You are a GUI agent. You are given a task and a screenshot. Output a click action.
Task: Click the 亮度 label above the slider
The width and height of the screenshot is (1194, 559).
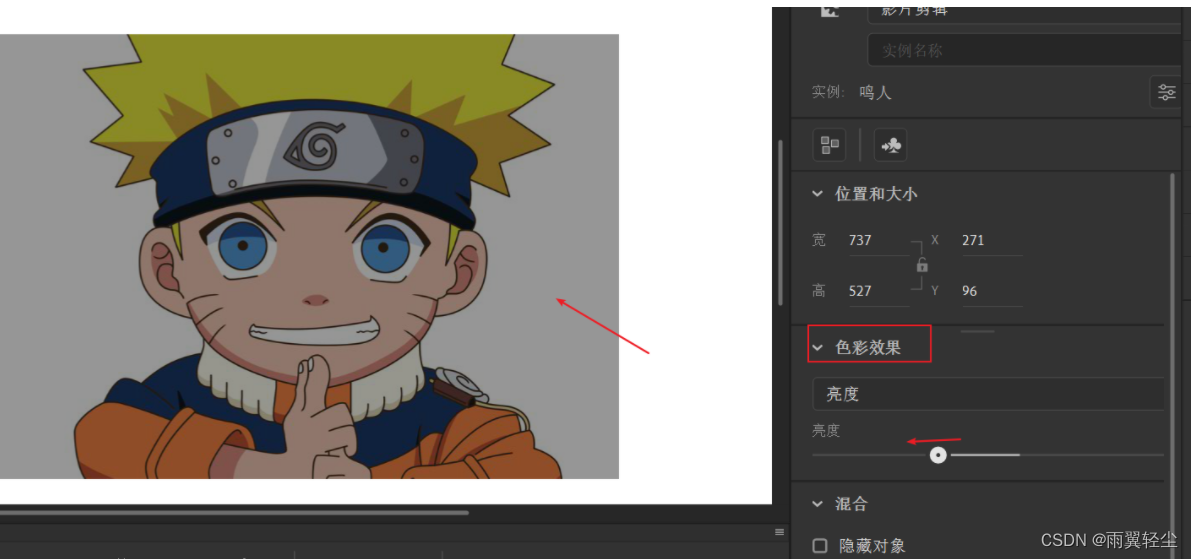coord(825,431)
